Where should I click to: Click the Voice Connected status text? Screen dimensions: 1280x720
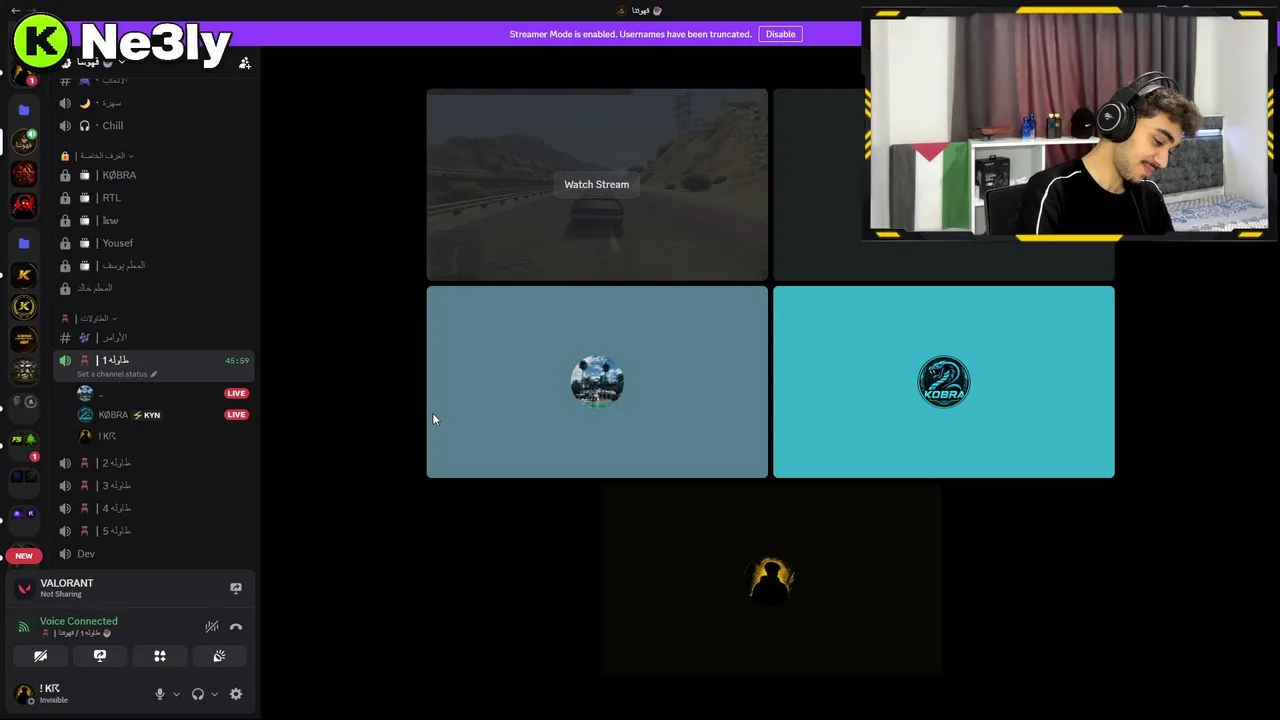78,621
